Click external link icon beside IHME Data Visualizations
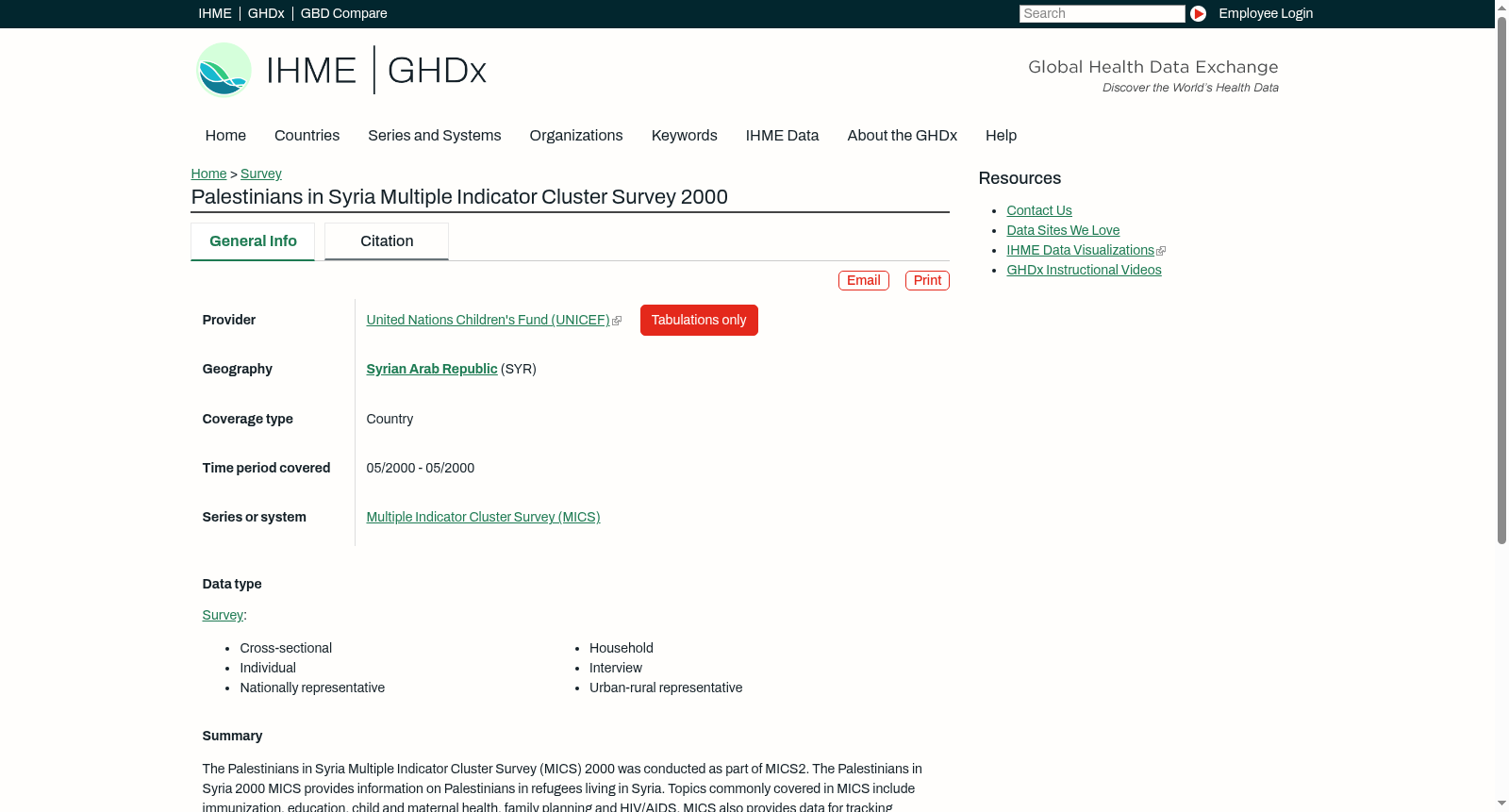Viewport: 1509px width, 812px height. pyautogui.click(x=1161, y=251)
